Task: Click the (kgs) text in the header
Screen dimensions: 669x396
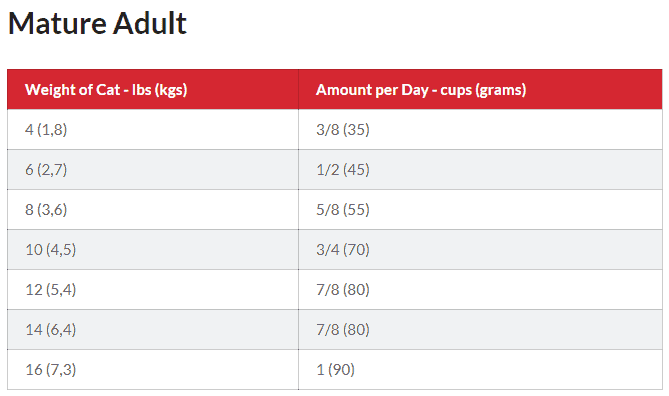Action: coord(171,90)
